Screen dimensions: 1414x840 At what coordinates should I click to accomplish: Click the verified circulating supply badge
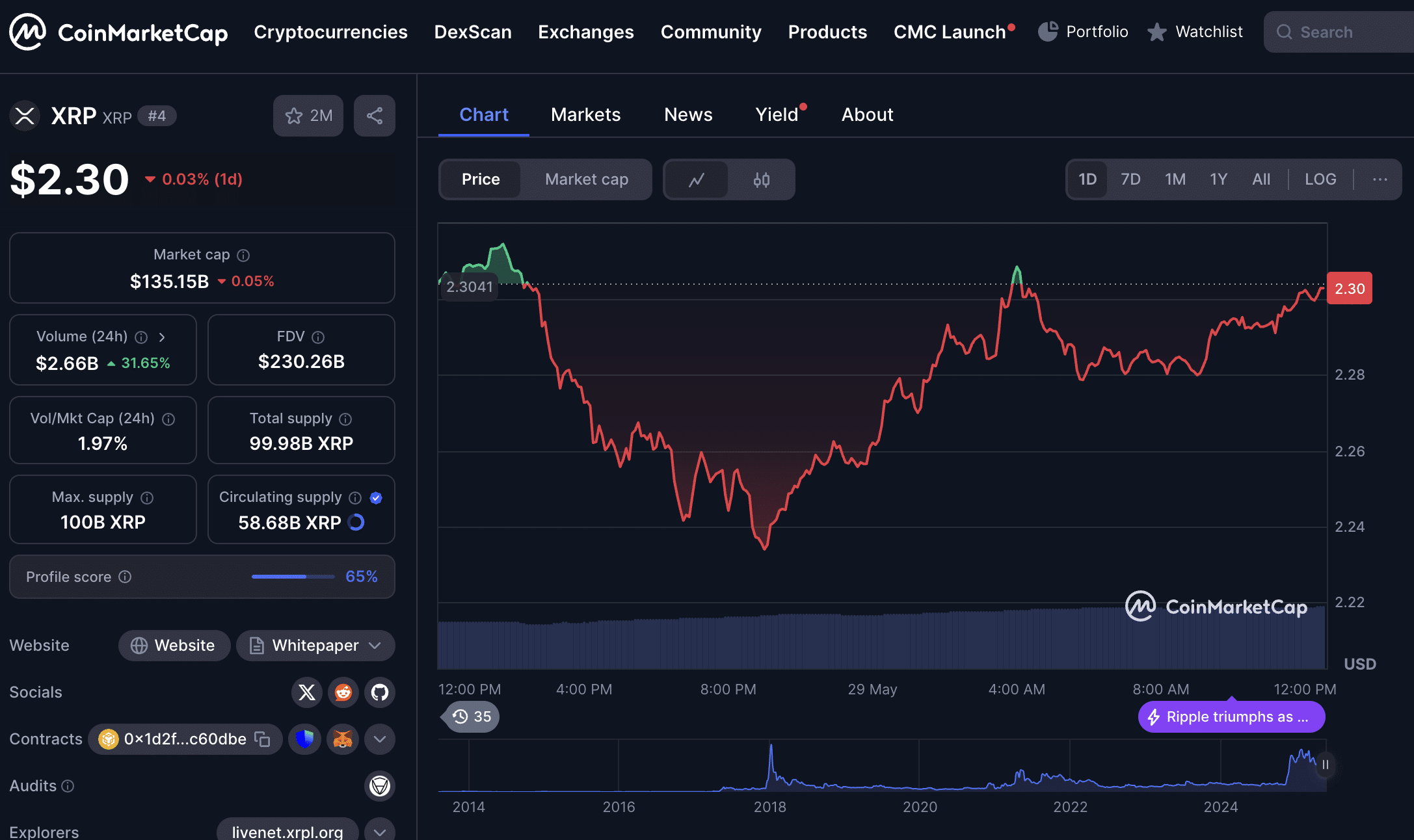[x=376, y=497]
